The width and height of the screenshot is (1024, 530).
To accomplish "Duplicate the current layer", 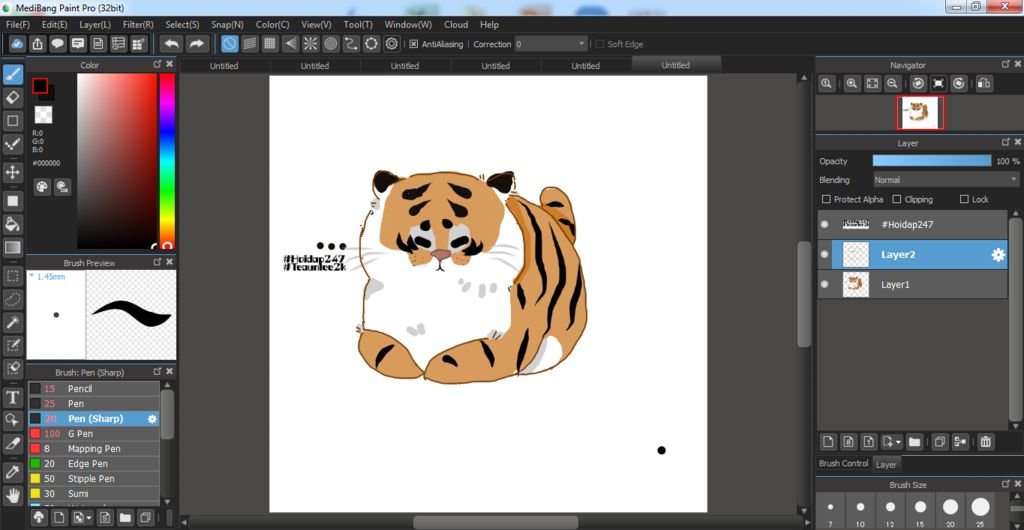I will [939, 442].
